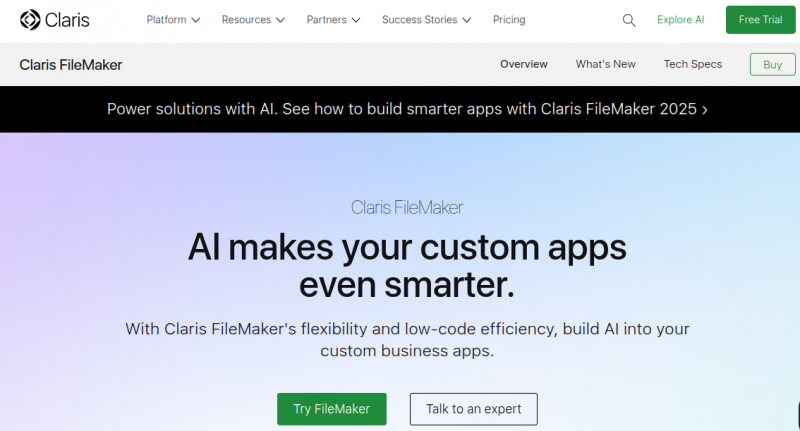The width and height of the screenshot is (800, 431).
Task: Click the Explore AI link
Action: coord(681,20)
